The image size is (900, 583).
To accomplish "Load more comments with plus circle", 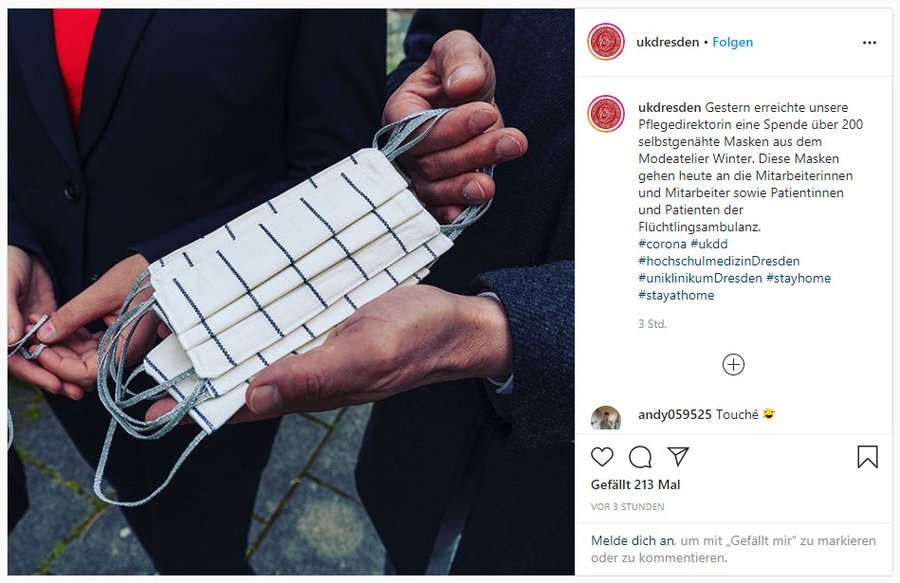I will pos(733,364).
